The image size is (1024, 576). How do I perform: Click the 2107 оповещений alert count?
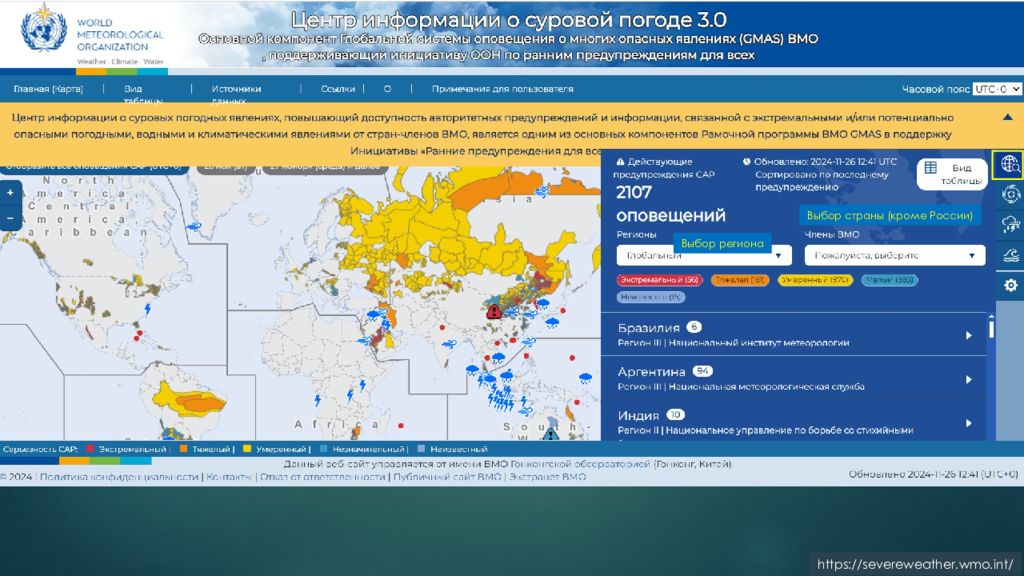pos(671,204)
